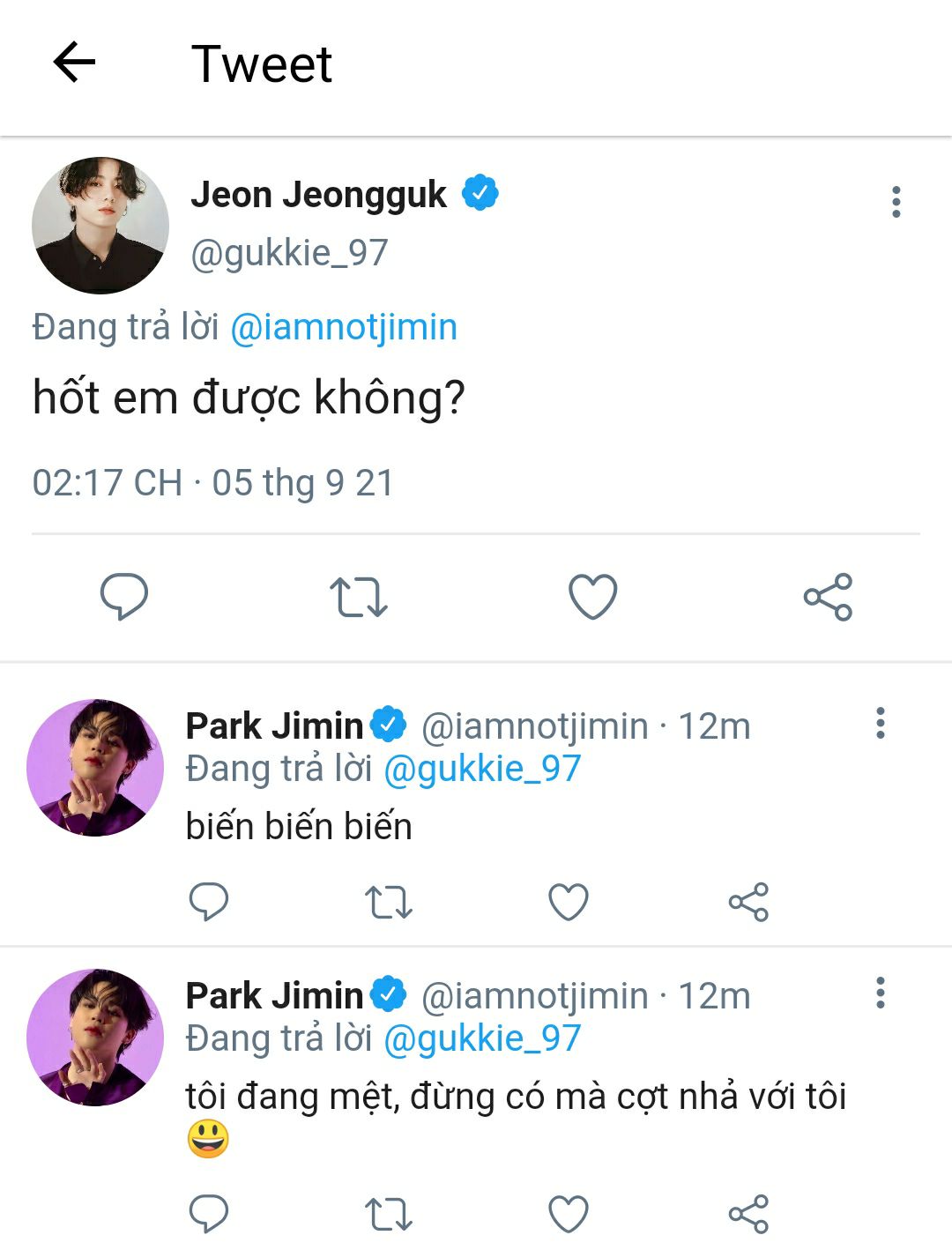The height and width of the screenshot is (1250, 952).
Task: Open options menu on "biến biến biến" reply
Action: [880, 723]
